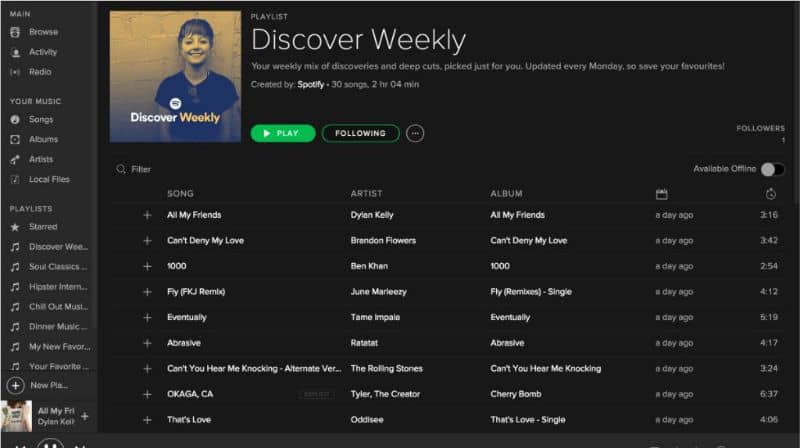The image size is (800, 448).
Task: Open album Fly (Remixes) - Single
Action: pyautogui.click(x=531, y=291)
